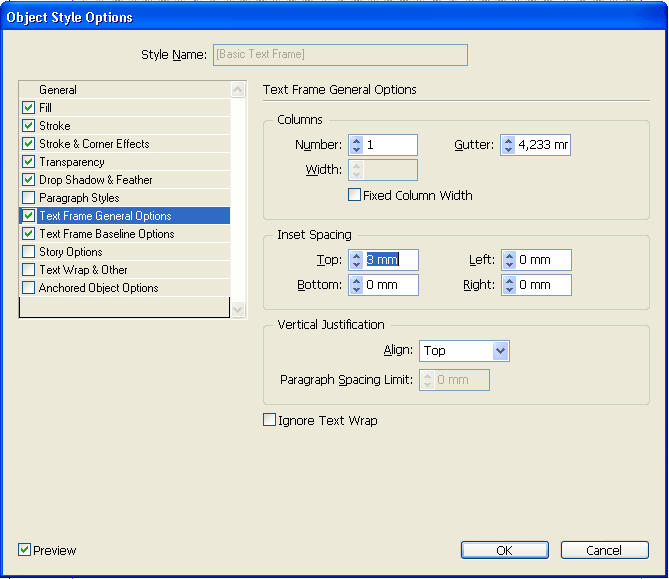
Task: Click the Top inset spacing stepper
Action: click(x=356, y=260)
